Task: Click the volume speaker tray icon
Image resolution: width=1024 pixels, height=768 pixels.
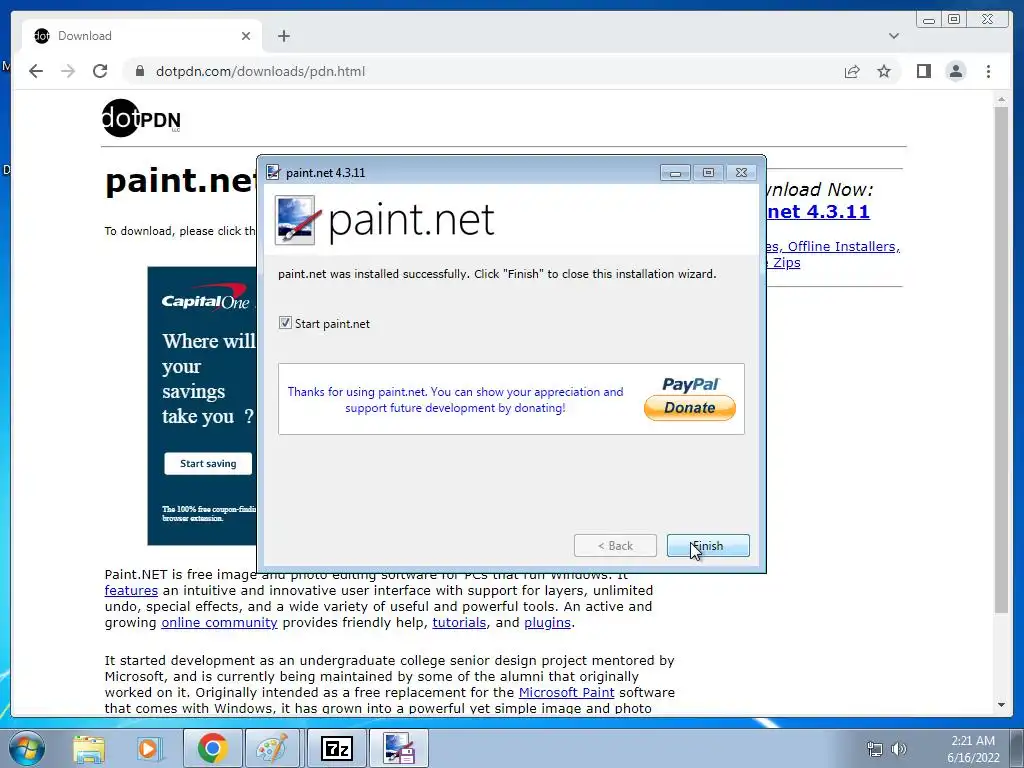Action: pos(899,749)
